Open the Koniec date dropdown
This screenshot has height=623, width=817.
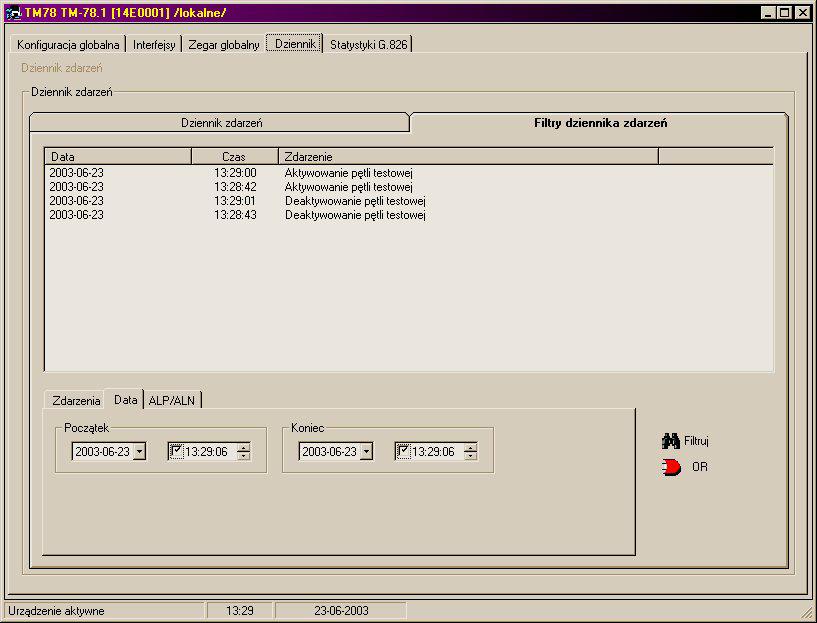click(366, 452)
